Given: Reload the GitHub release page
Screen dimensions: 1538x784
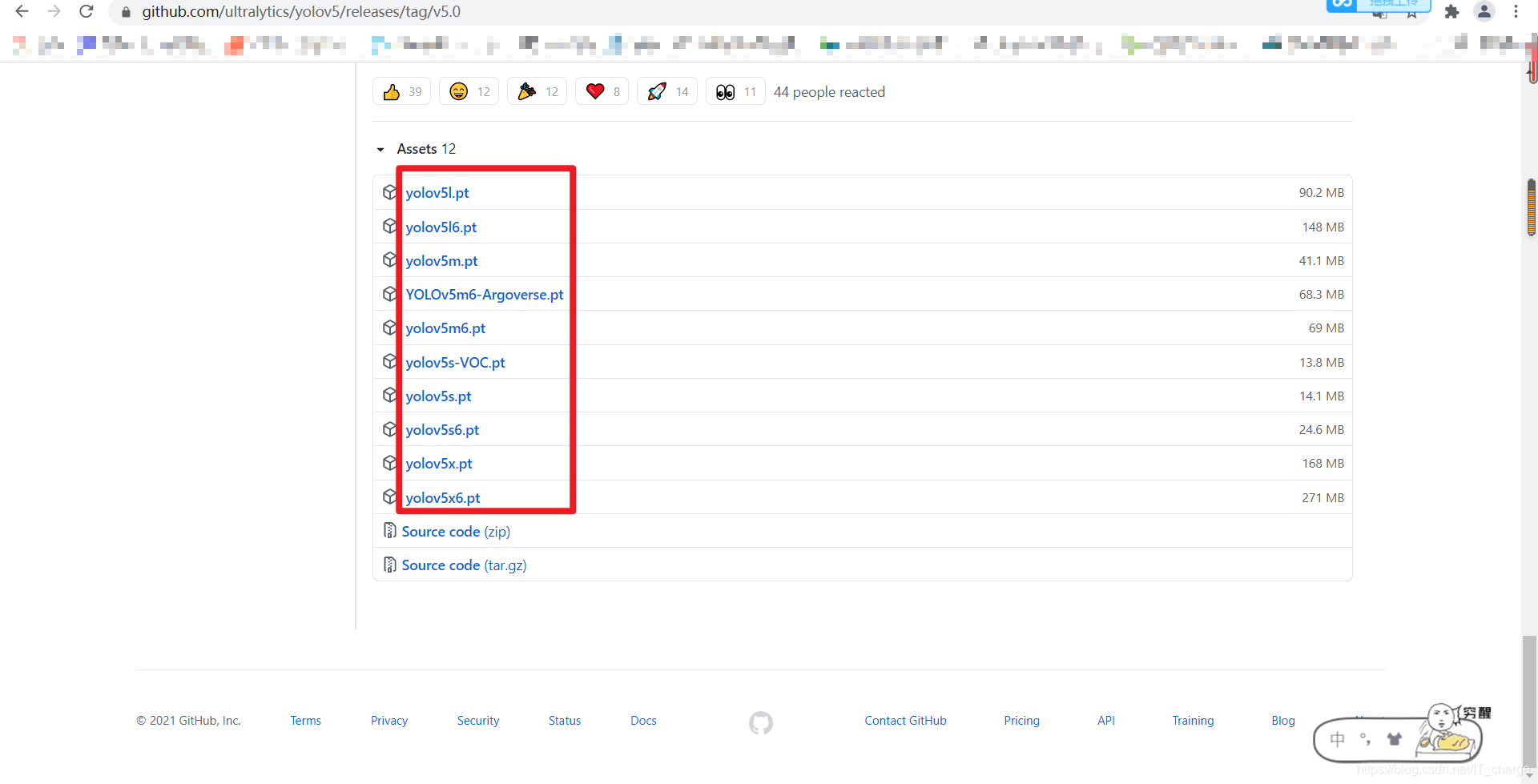Looking at the screenshot, I should (x=87, y=11).
